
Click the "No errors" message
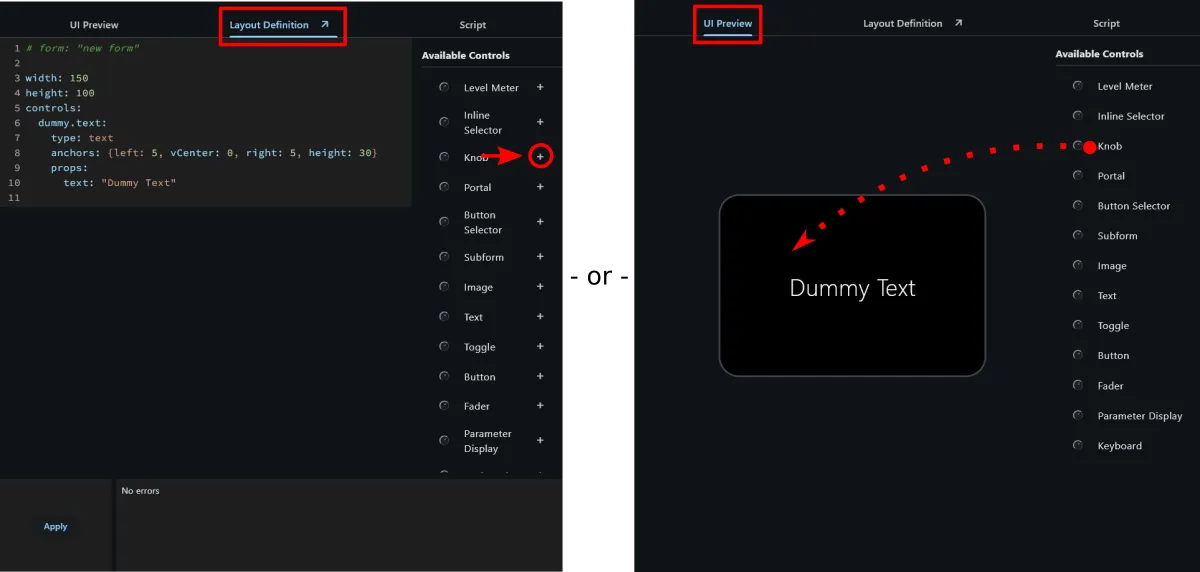pos(140,491)
